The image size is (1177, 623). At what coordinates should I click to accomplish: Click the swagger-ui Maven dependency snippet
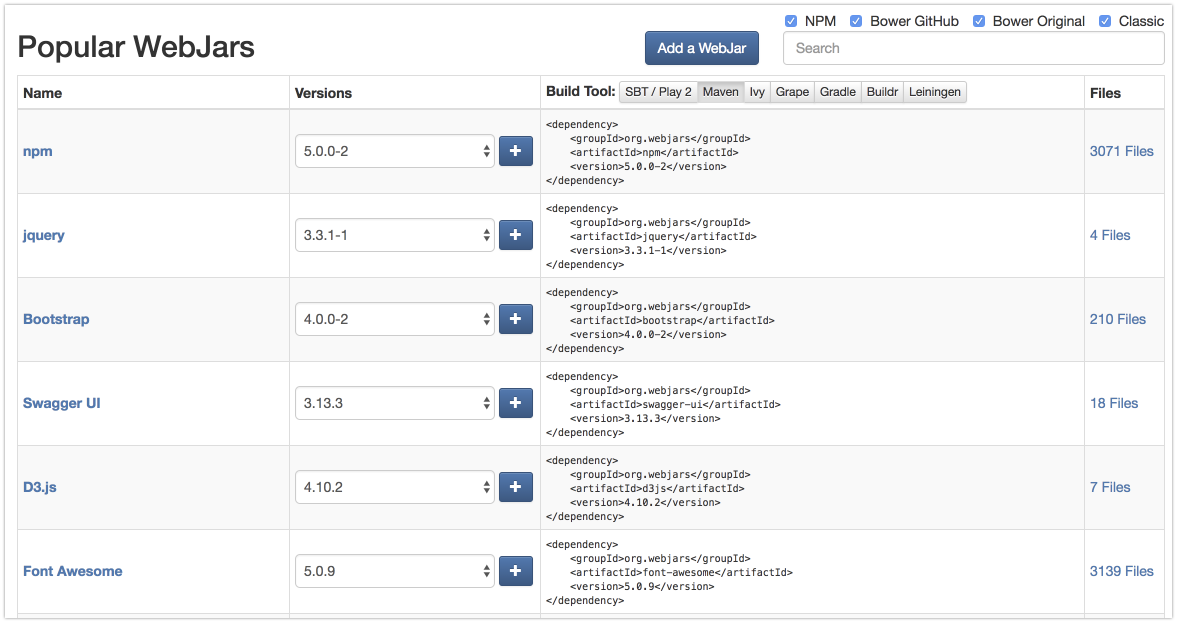coord(664,405)
